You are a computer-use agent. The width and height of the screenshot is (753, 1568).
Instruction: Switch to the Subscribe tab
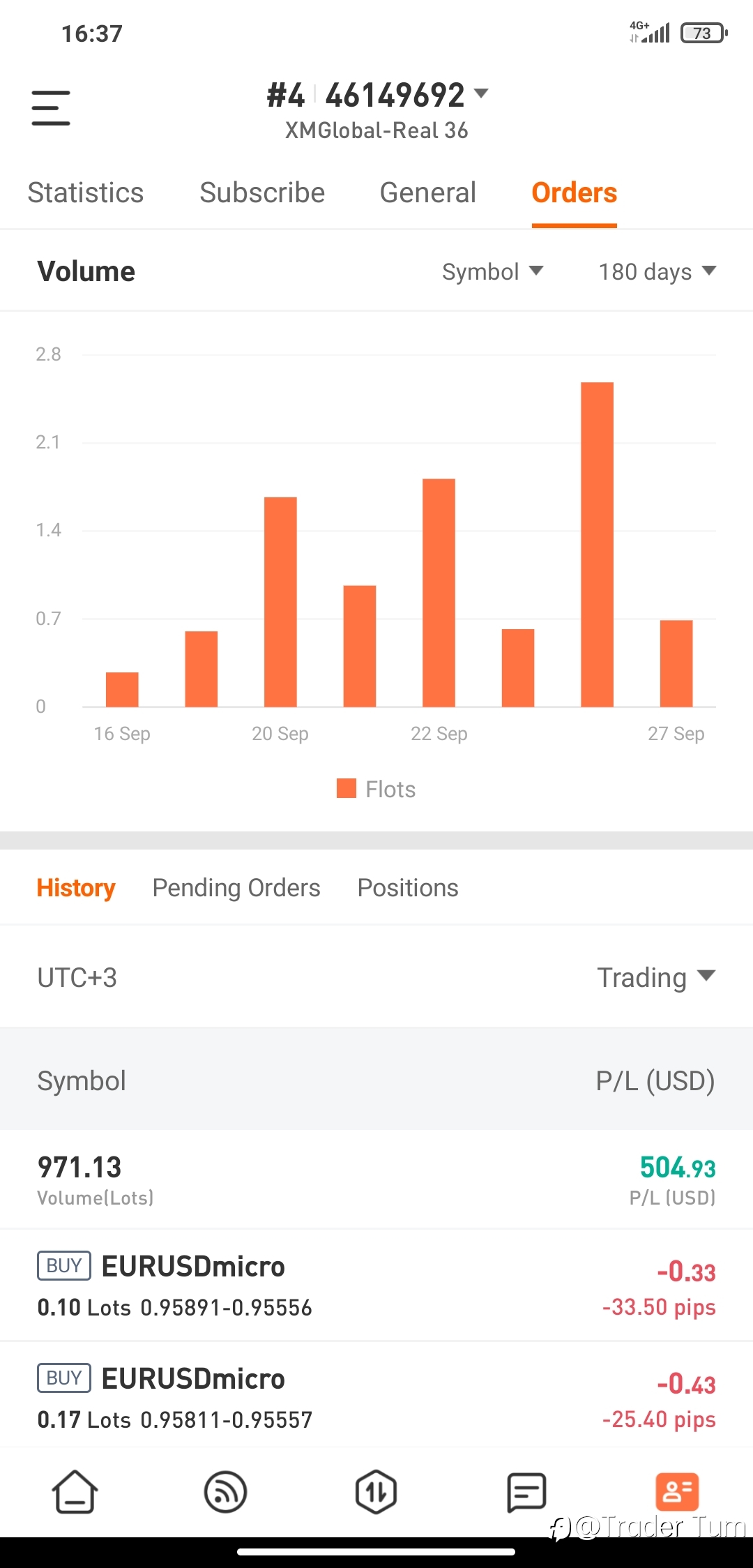pos(262,193)
